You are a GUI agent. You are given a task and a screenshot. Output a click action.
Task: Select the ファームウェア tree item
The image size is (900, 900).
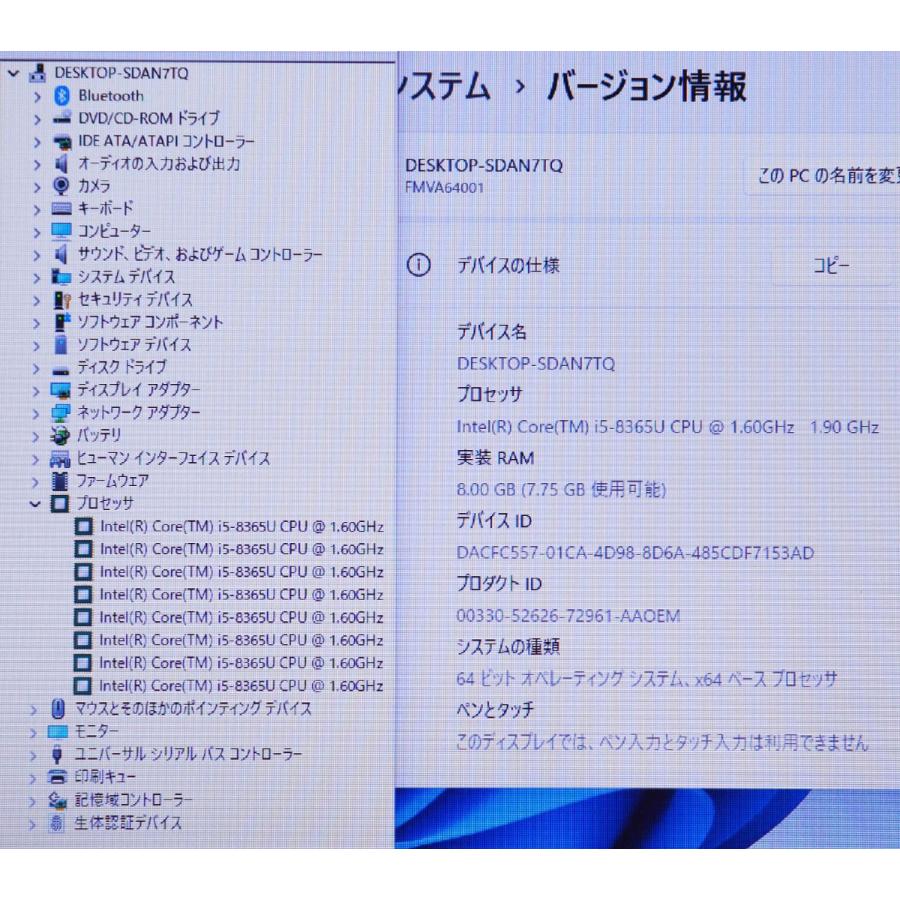click(113, 481)
